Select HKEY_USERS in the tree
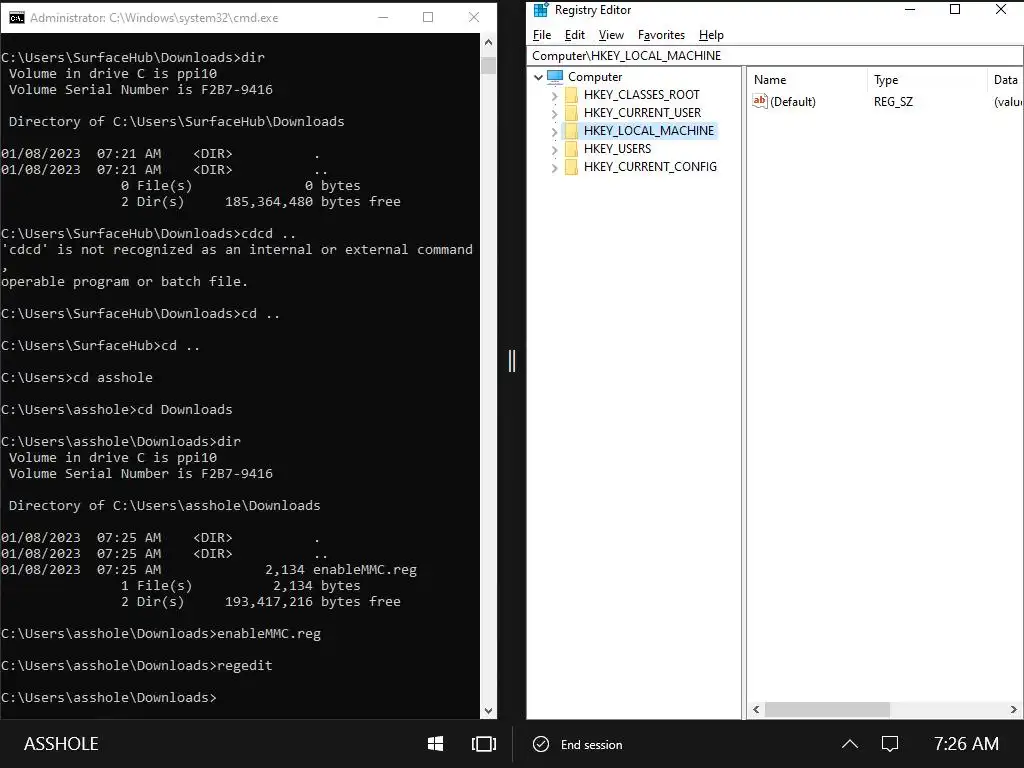 coord(617,149)
